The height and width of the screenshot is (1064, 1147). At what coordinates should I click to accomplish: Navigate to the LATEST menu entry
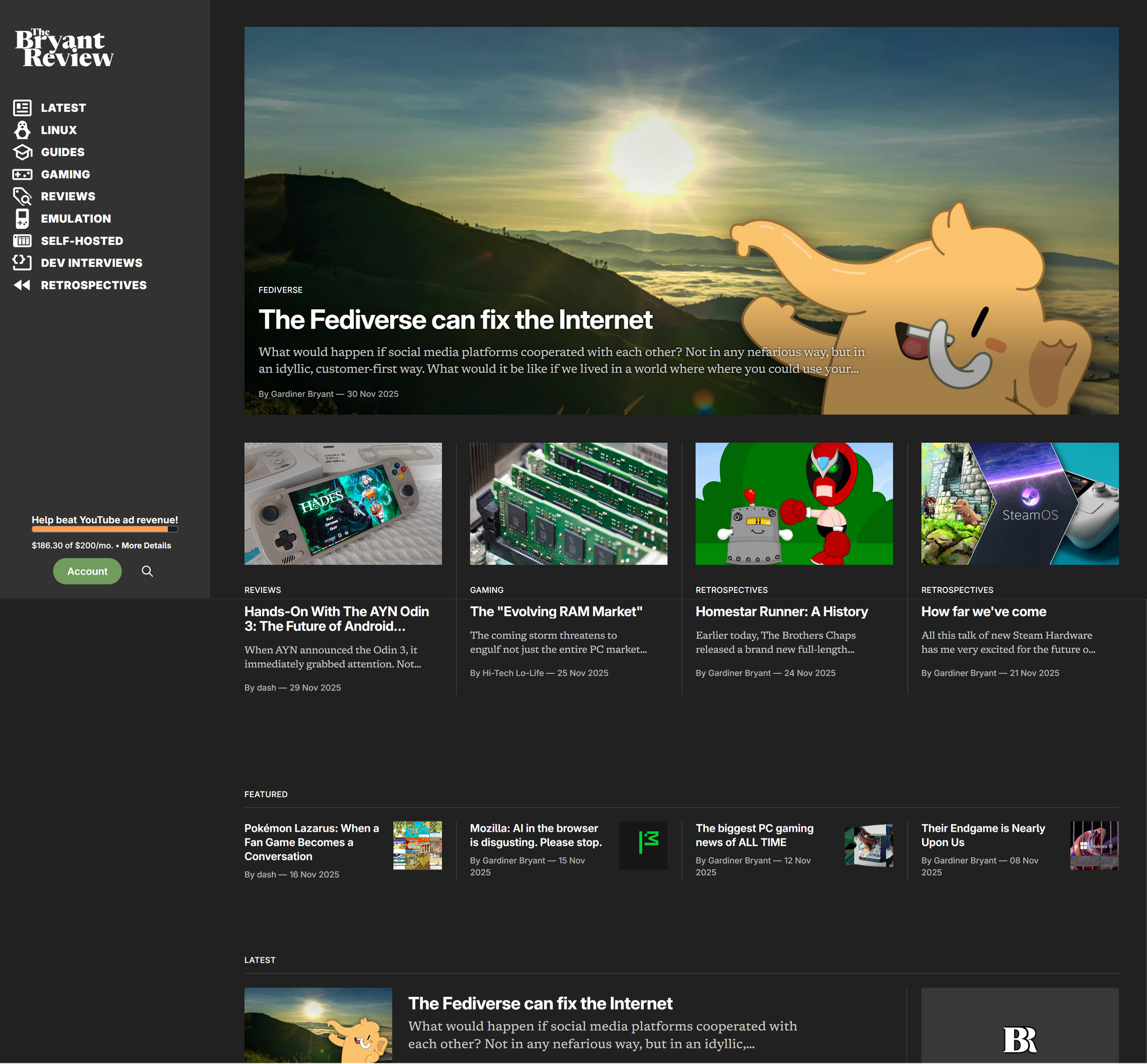click(63, 107)
